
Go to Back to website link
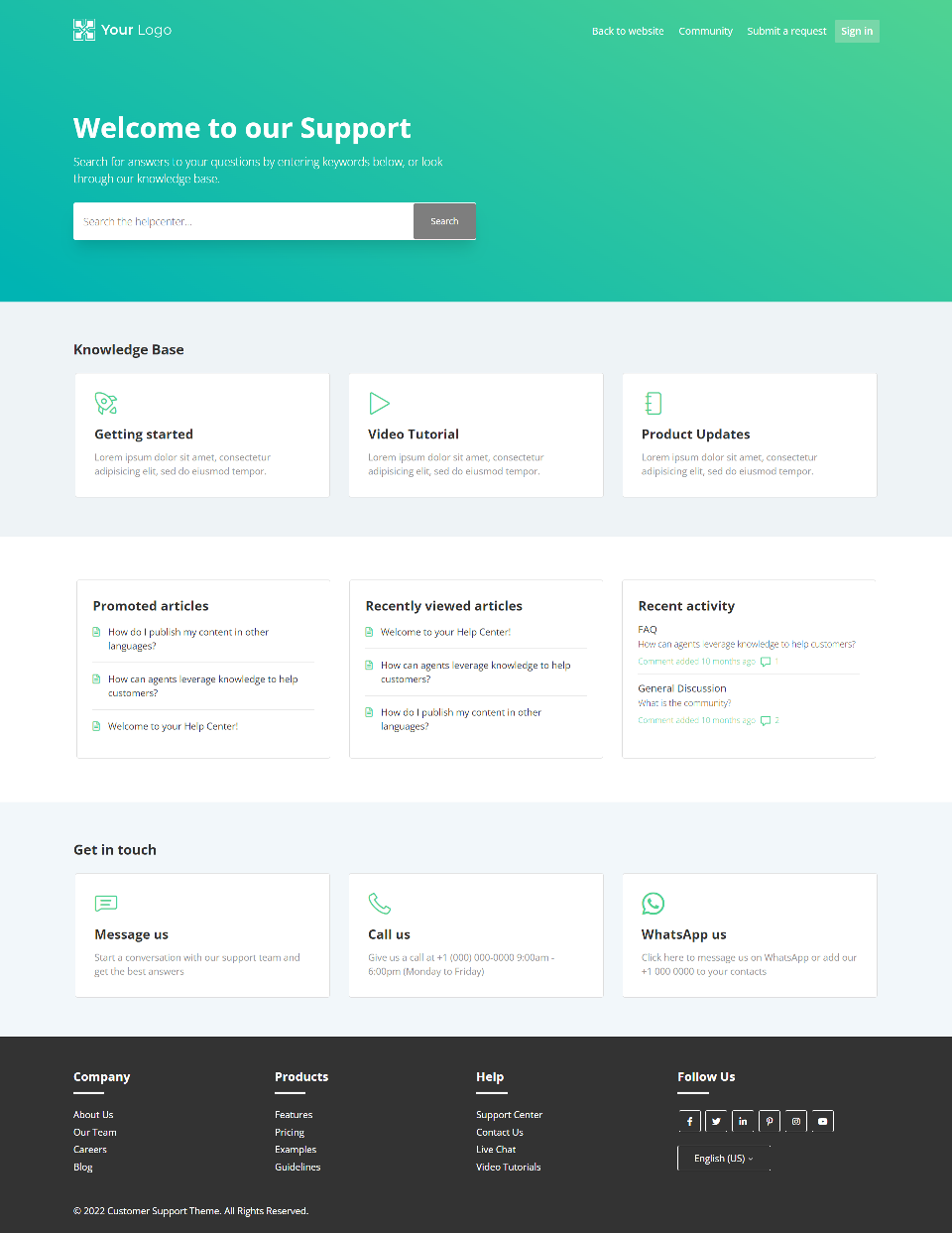(x=628, y=32)
